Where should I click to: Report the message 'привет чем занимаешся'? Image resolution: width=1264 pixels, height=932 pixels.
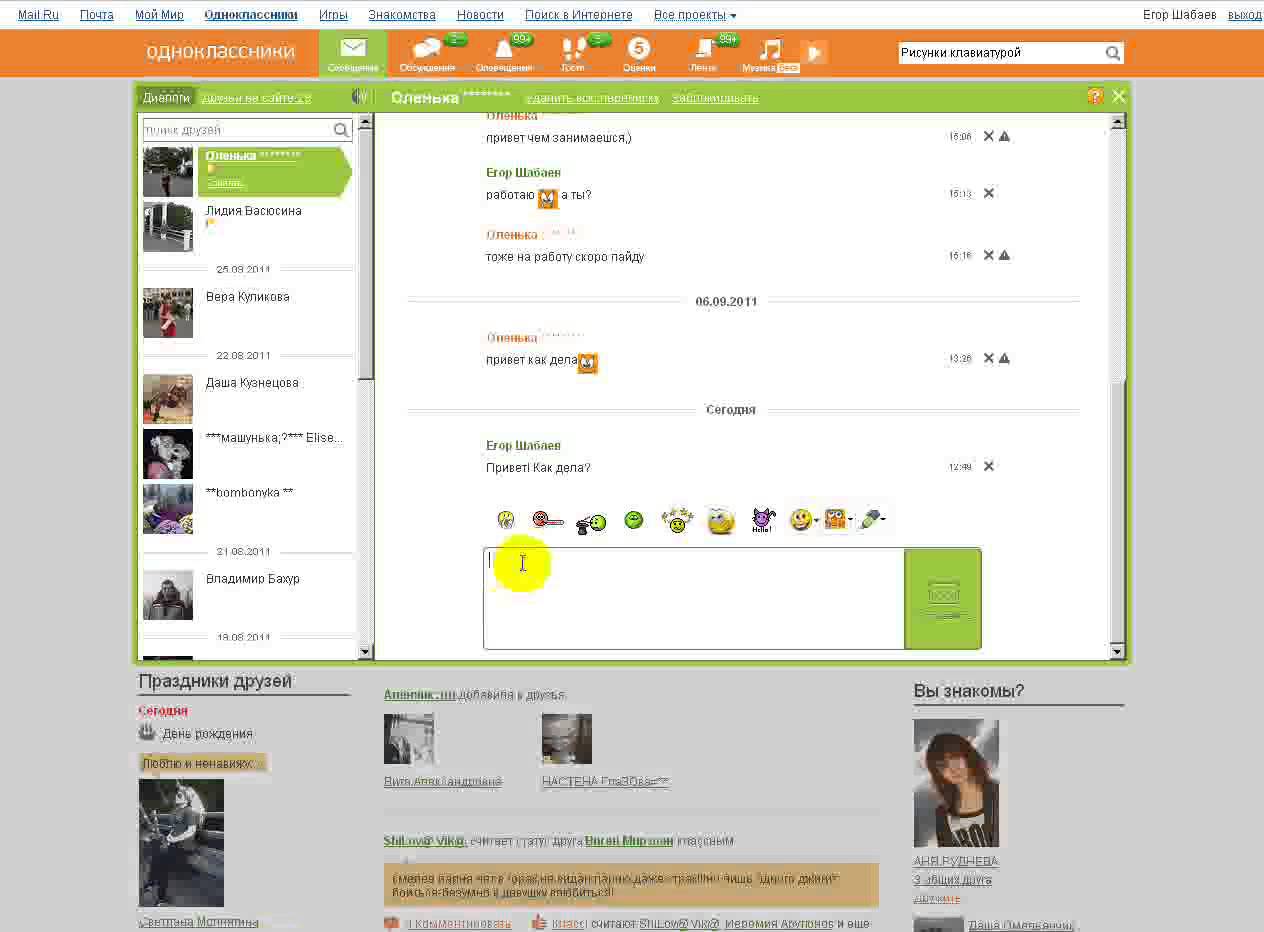(1004, 136)
